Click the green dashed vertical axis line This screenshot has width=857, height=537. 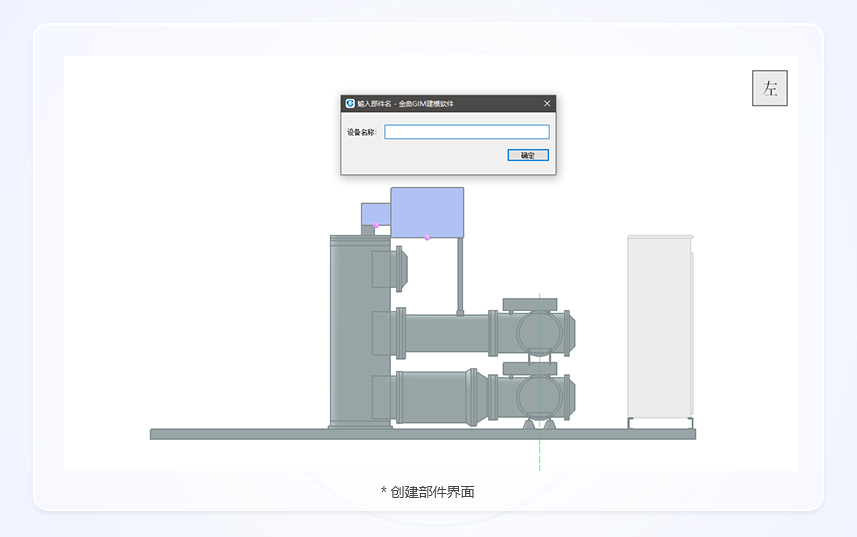pos(539,455)
